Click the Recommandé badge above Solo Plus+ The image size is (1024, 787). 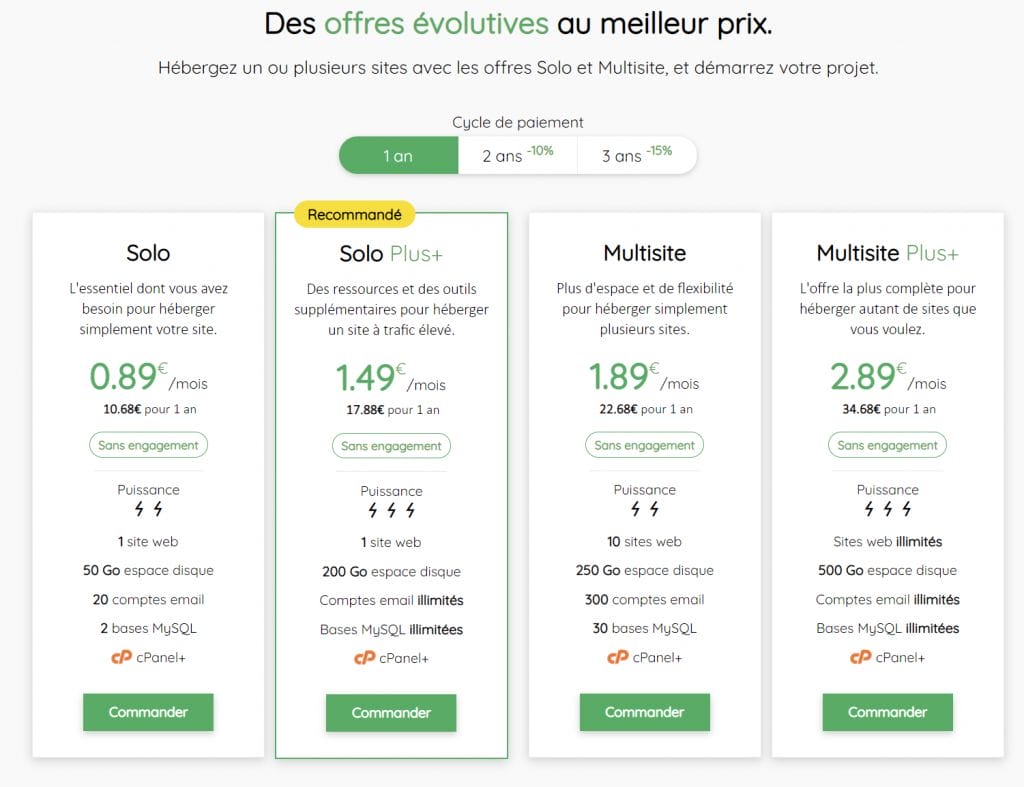pos(355,214)
